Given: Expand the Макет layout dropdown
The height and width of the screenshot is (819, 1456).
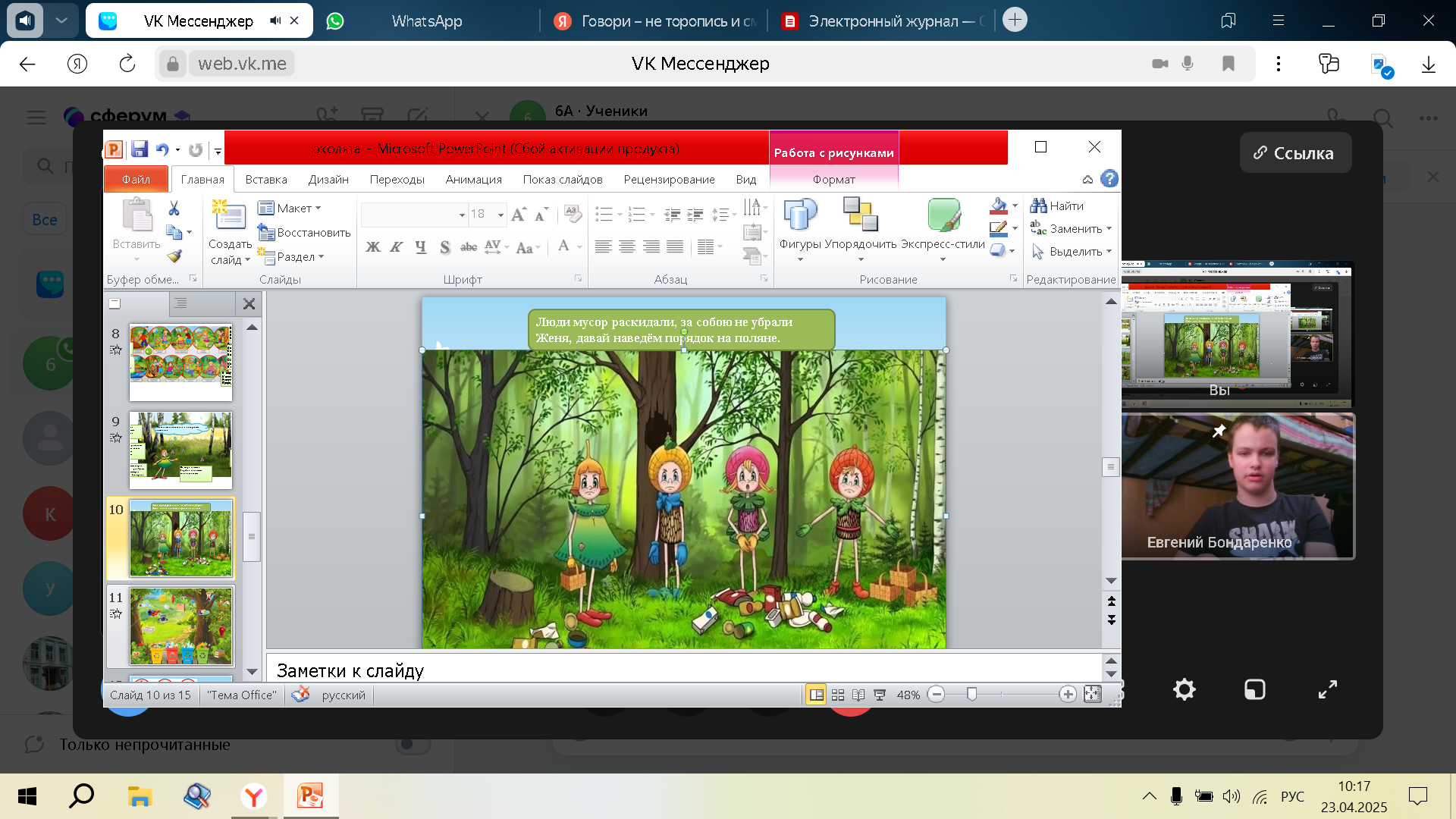Looking at the screenshot, I should tap(290, 208).
